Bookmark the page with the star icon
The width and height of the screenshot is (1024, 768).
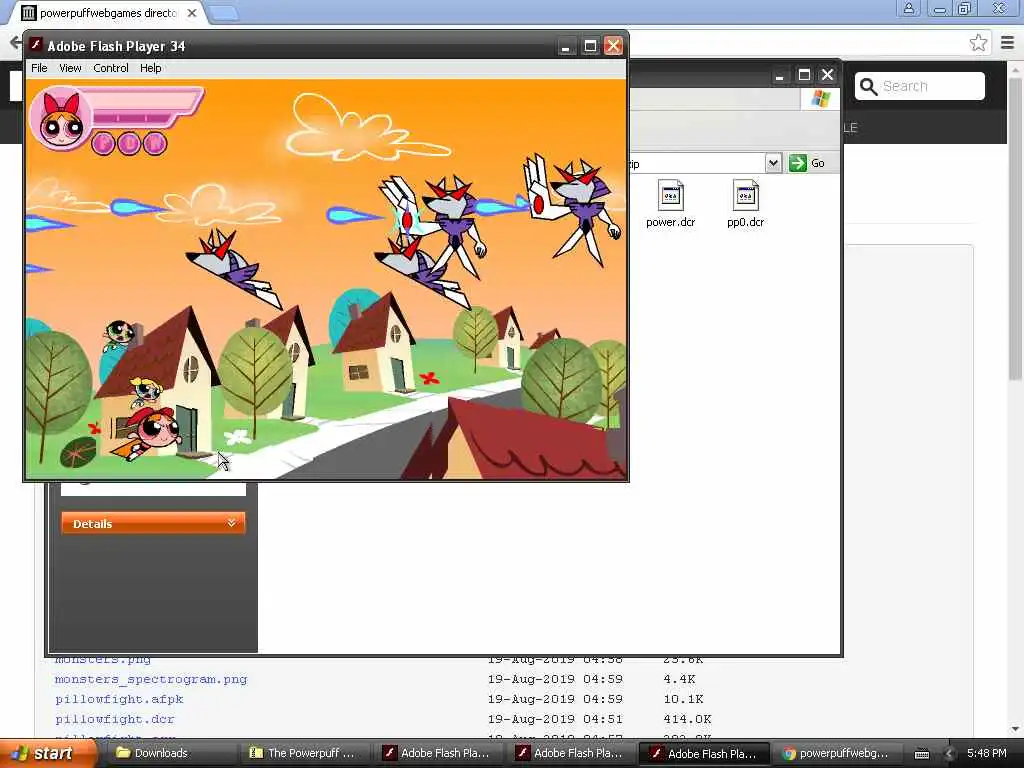tap(978, 43)
